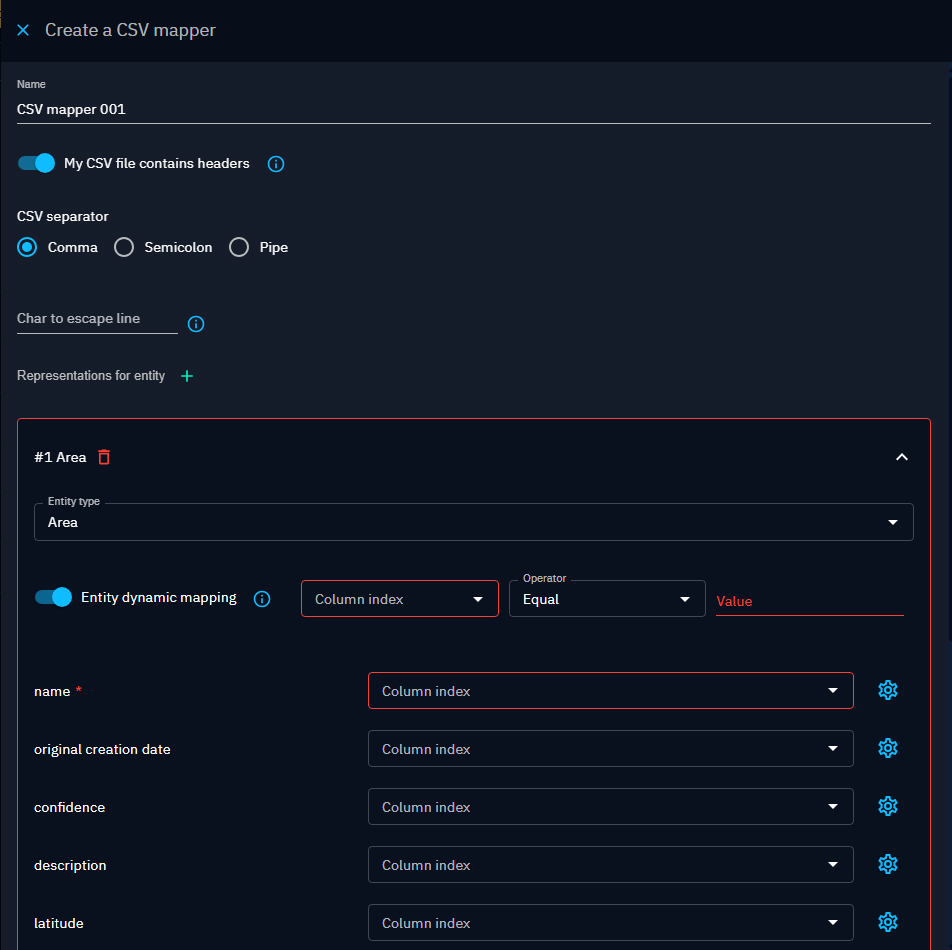Open settings gear for confidence attribute
The height and width of the screenshot is (950, 952).
887,806
